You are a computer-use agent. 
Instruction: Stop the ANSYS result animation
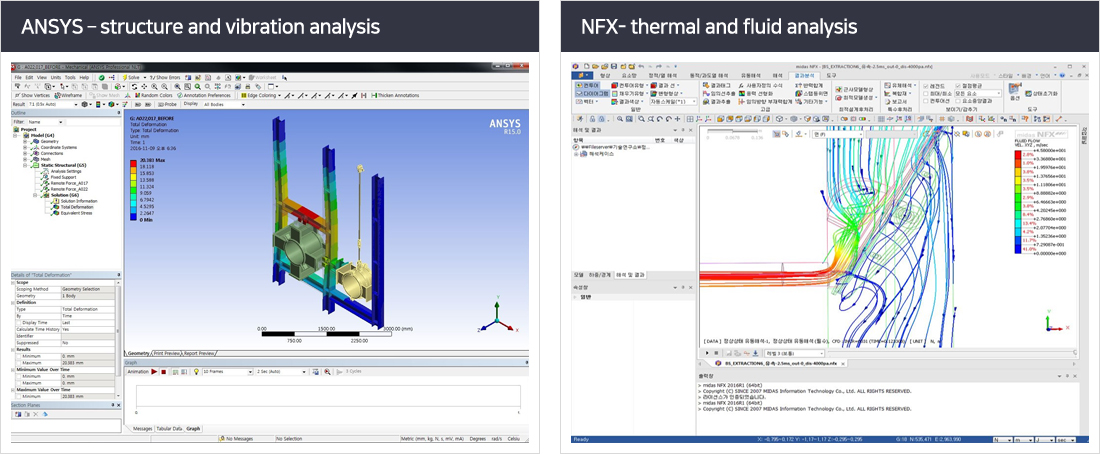tap(163, 370)
